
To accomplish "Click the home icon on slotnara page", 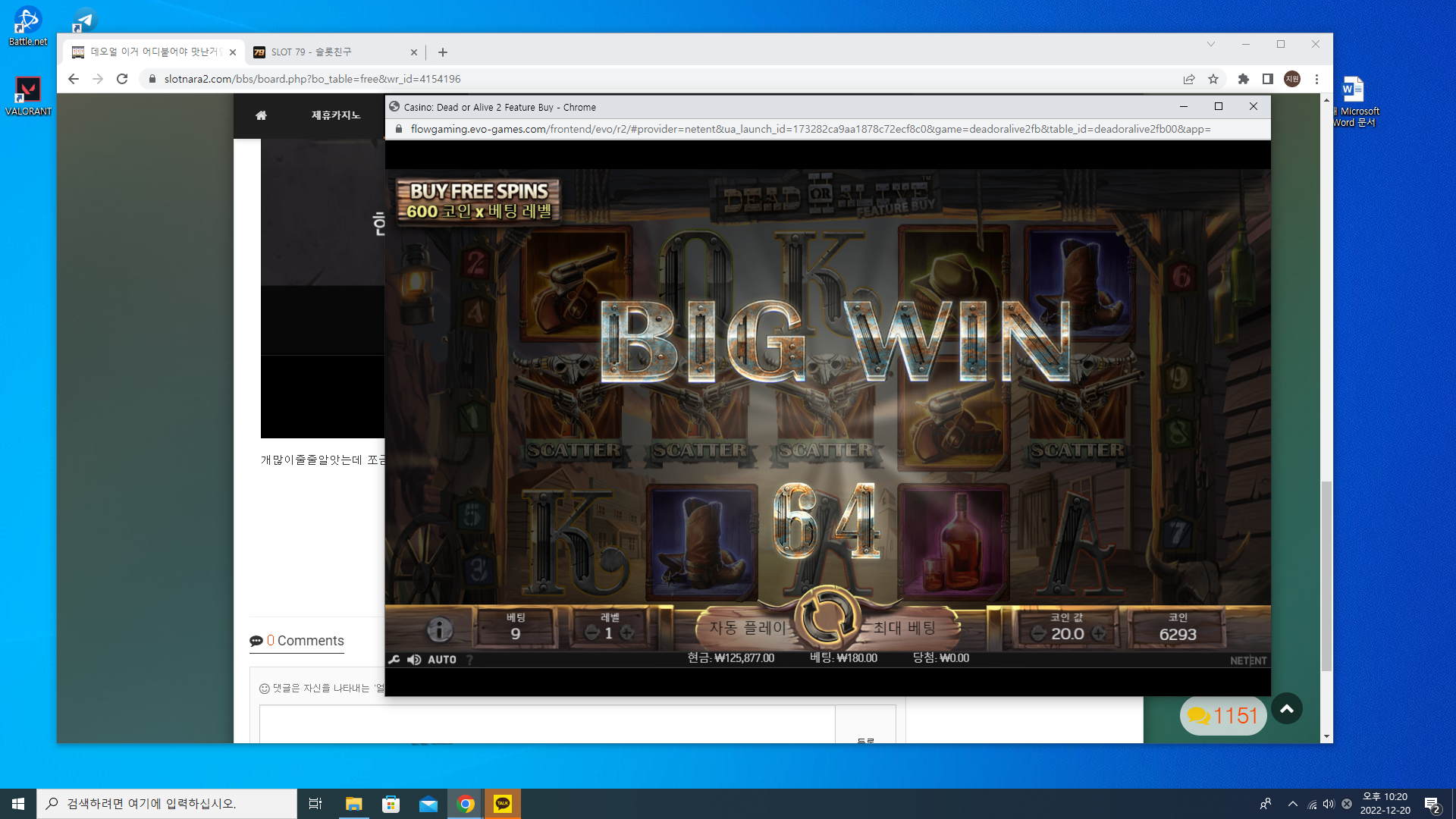I will 261,115.
